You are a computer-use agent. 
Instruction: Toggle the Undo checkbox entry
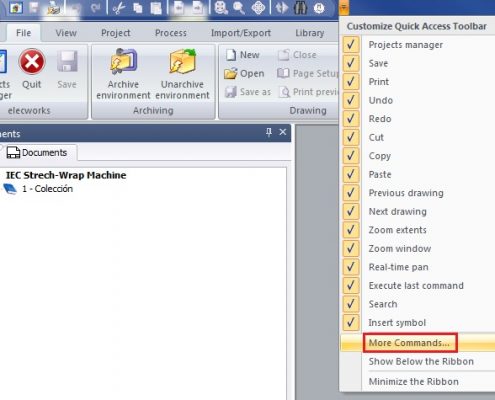(x=351, y=100)
